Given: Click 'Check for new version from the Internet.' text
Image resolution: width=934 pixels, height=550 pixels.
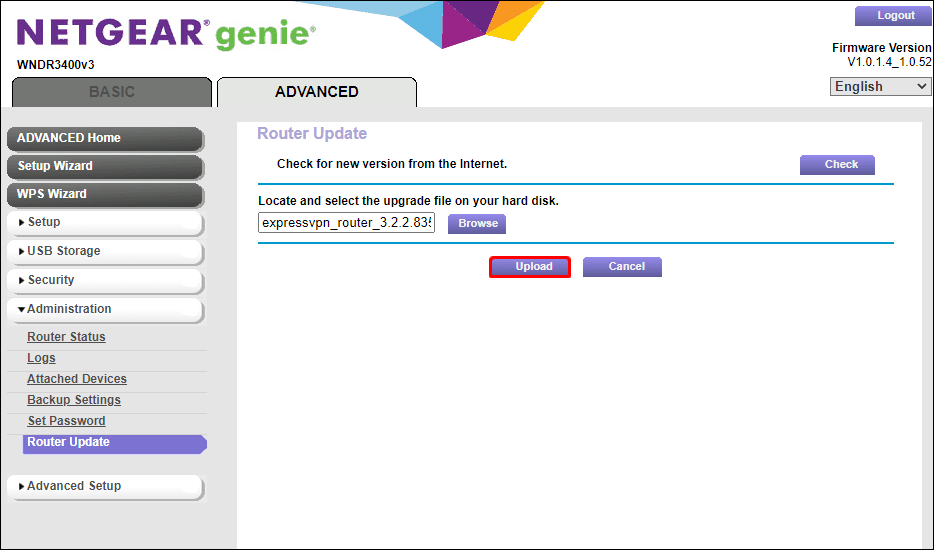Looking at the screenshot, I should [x=392, y=164].
